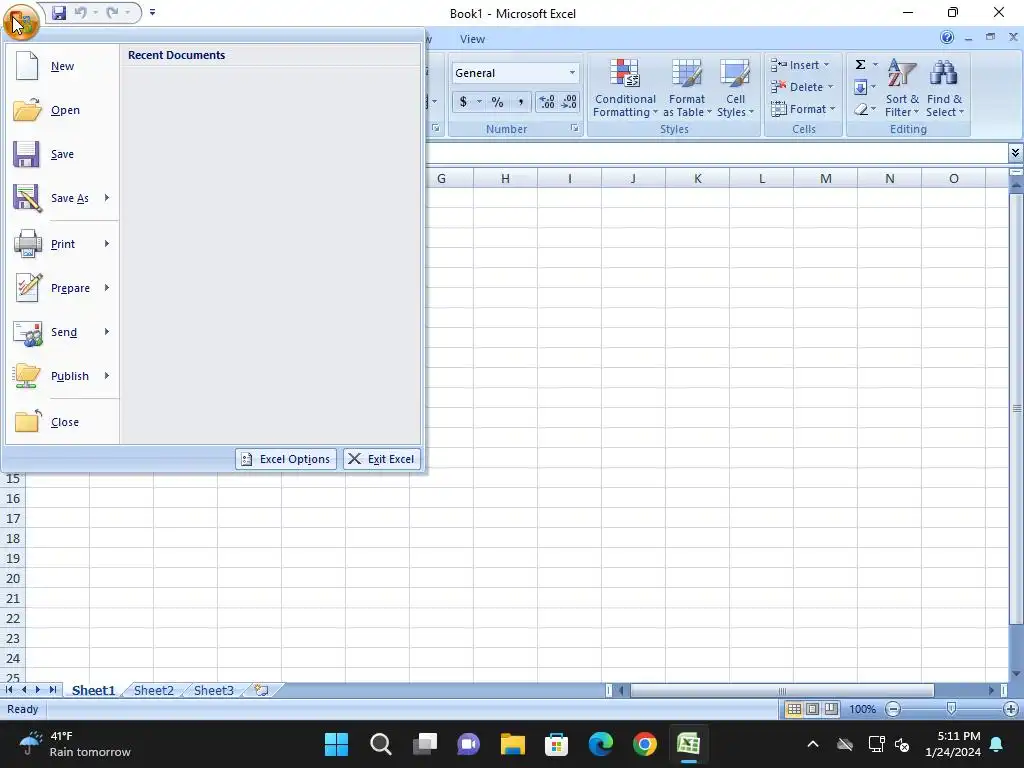Select column H header
Image resolution: width=1024 pixels, height=768 pixels.
click(505, 178)
